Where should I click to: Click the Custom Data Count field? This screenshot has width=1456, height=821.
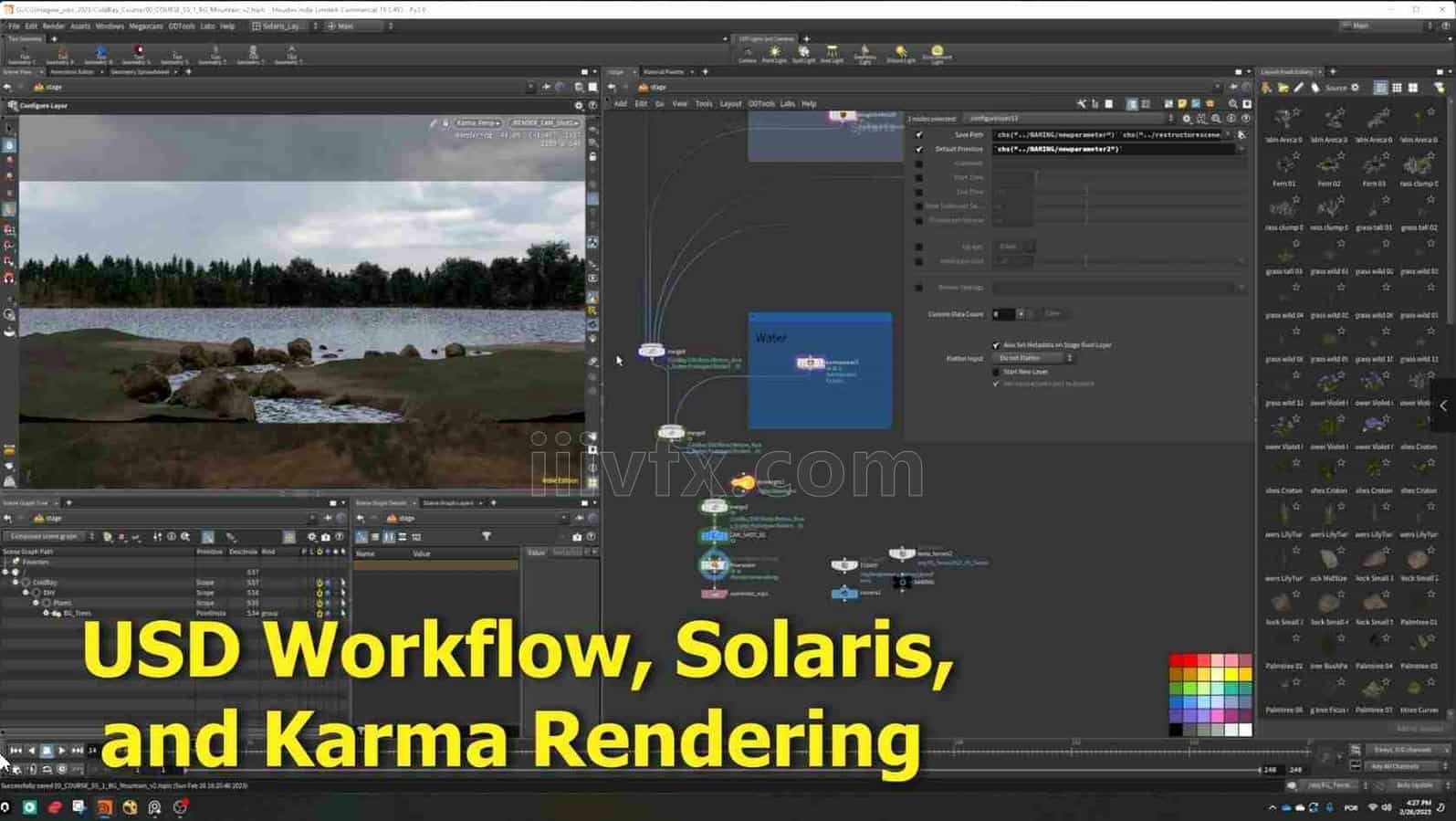(x=1003, y=314)
